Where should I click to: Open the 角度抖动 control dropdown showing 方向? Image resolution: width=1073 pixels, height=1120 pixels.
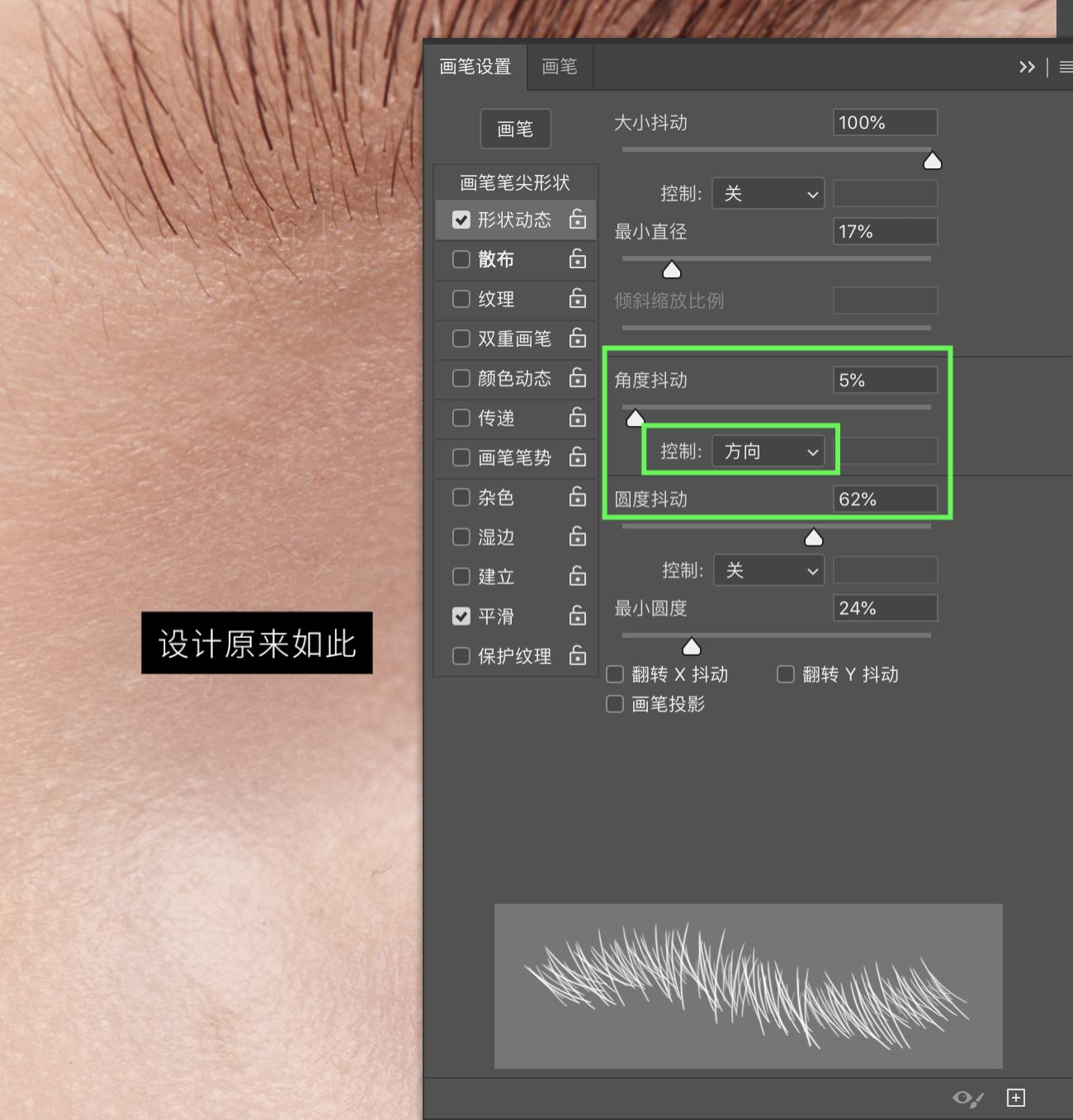tap(769, 451)
